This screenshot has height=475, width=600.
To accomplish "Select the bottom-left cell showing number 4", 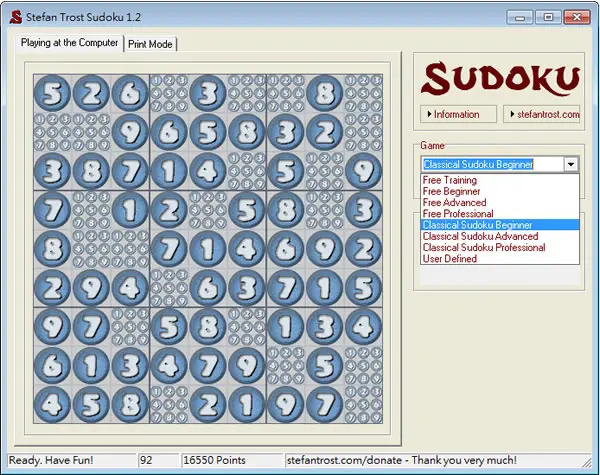I will click(x=52, y=404).
